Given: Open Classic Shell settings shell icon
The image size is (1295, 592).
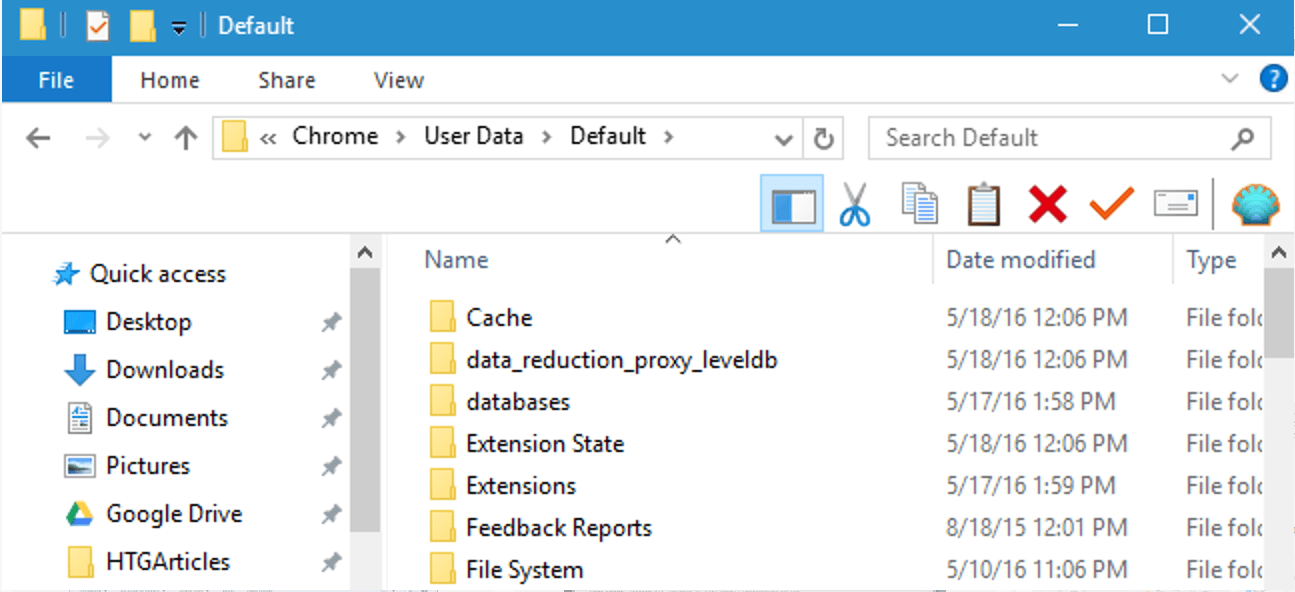Looking at the screenshot, I should point(1250,205).
